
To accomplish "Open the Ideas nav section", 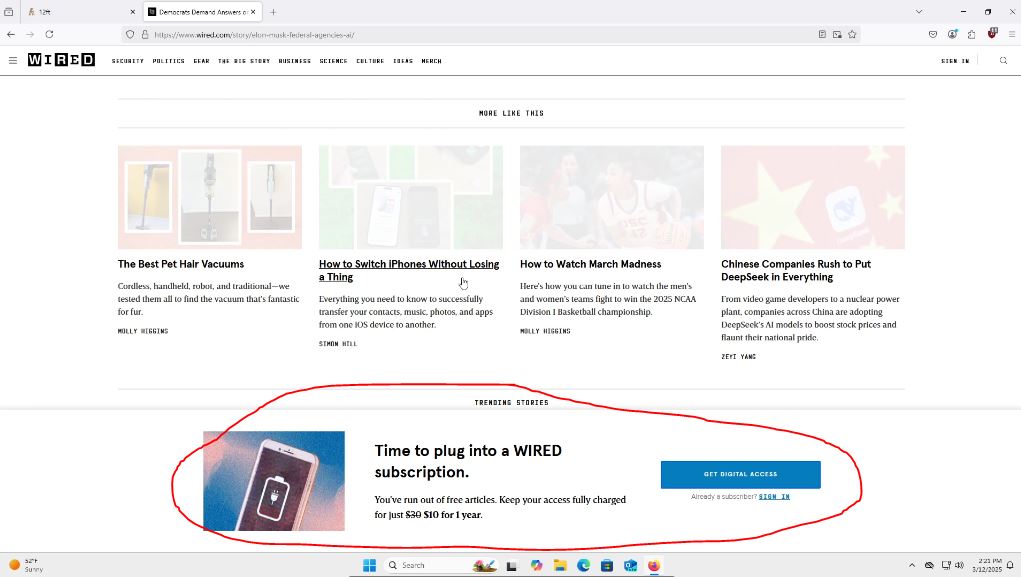I will point(403,61).
